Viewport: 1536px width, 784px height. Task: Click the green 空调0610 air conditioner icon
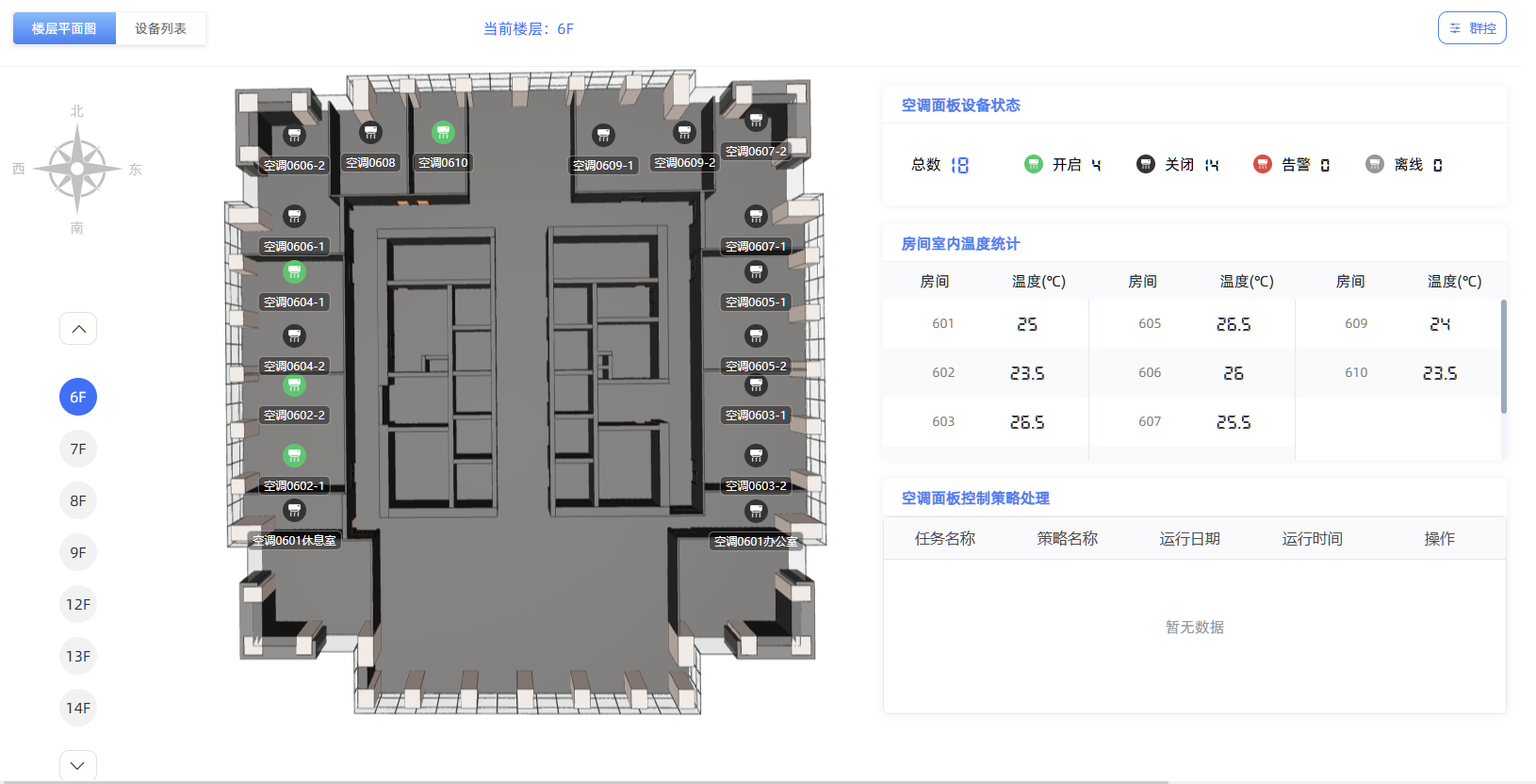(443, 133)
